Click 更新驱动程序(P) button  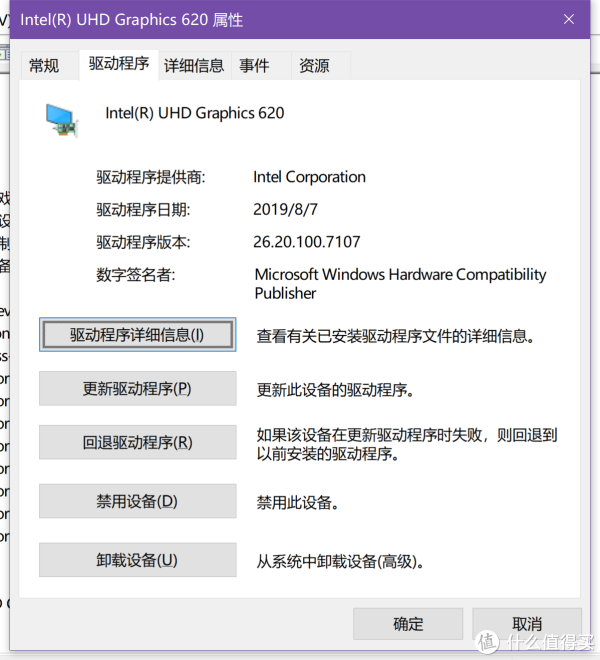[x=138, y=389]
